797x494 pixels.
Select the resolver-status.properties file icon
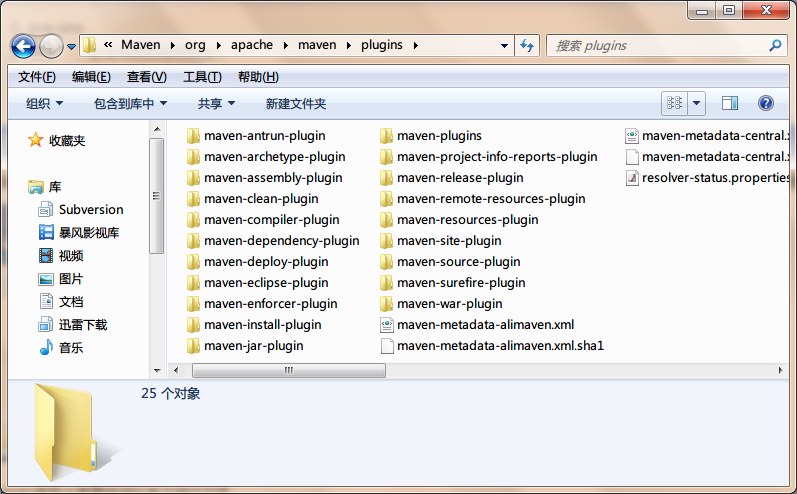click(632, 178)
